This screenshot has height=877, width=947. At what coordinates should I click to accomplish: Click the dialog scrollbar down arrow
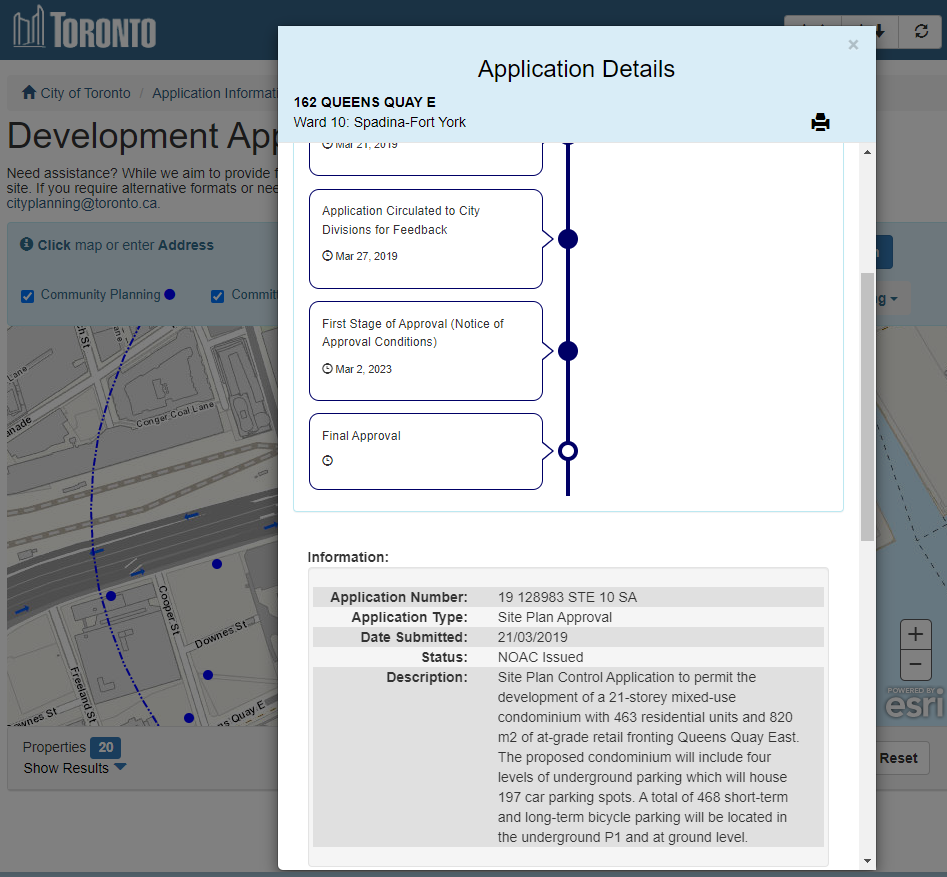(867, 860)
